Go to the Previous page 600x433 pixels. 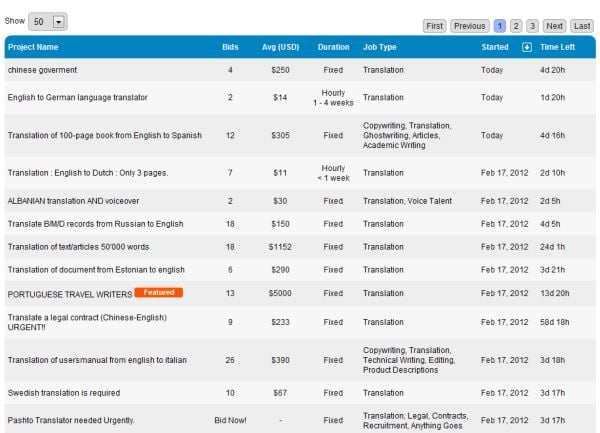(x=469, y=26)
